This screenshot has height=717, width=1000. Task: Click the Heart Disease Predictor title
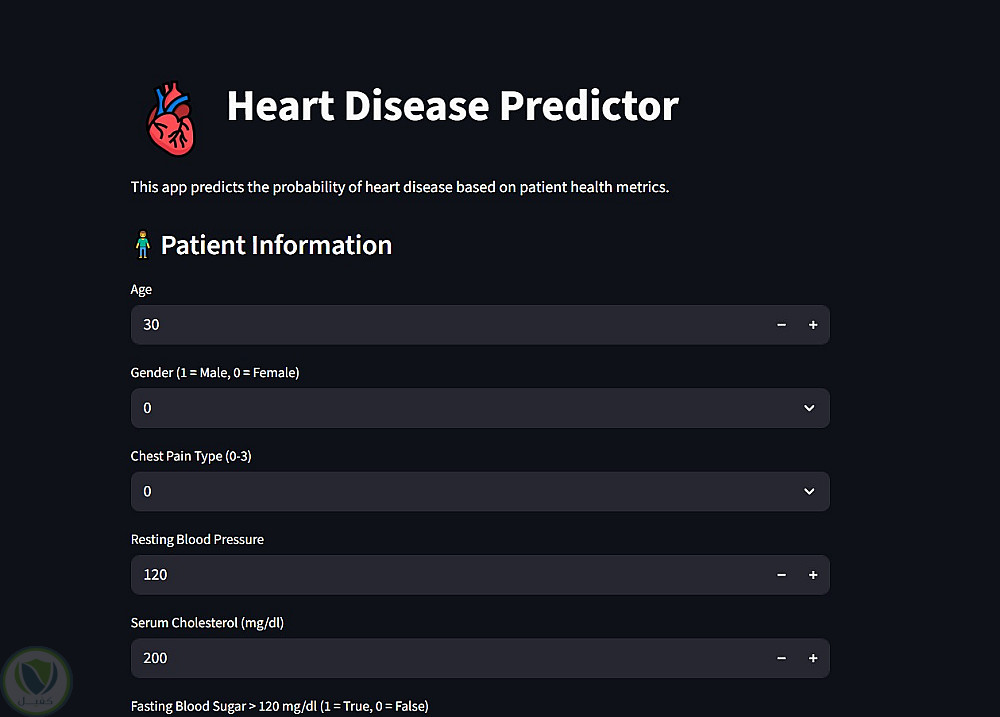452,106
